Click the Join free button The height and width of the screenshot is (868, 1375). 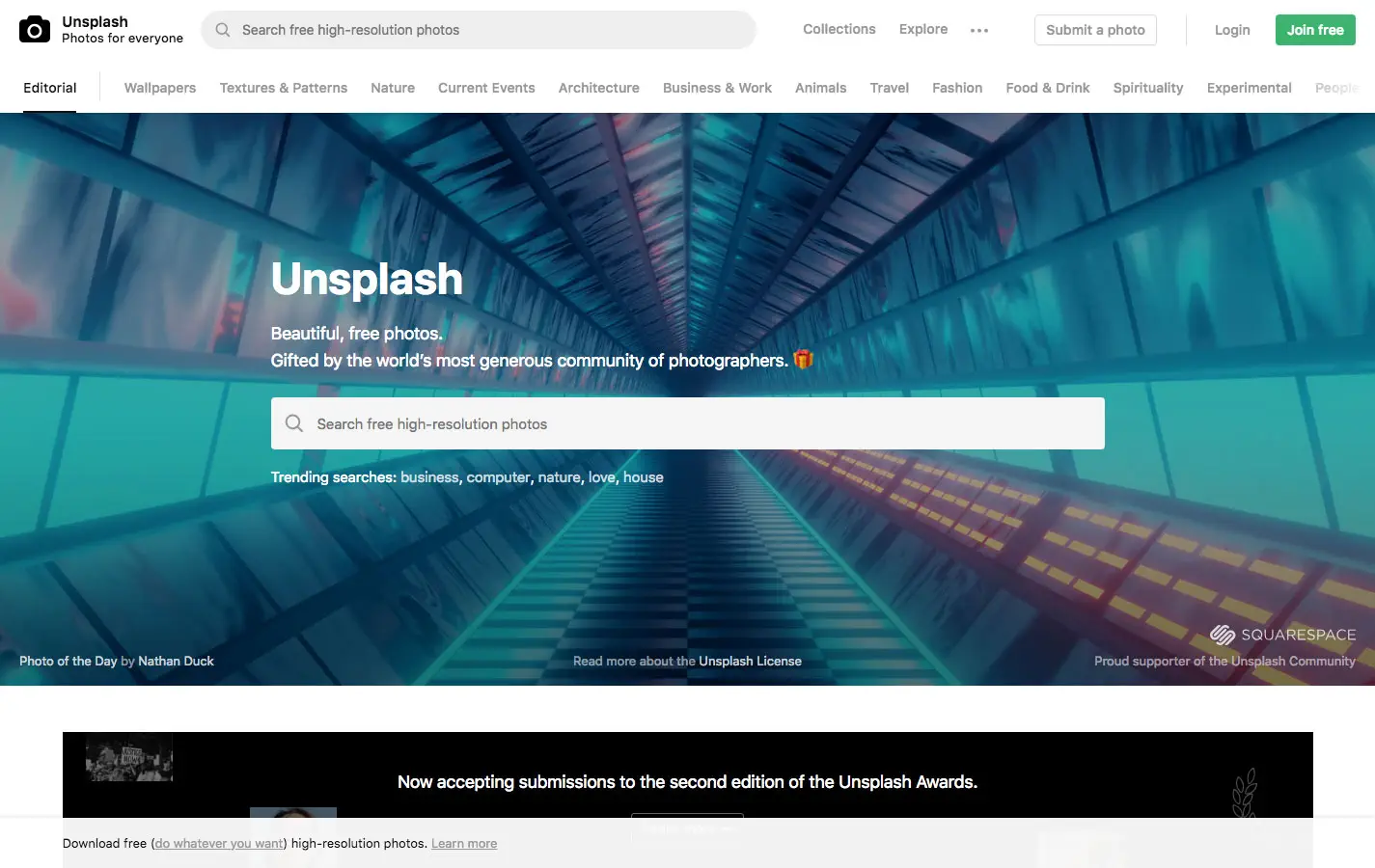pyautogui.click(x=1315, y=30)
